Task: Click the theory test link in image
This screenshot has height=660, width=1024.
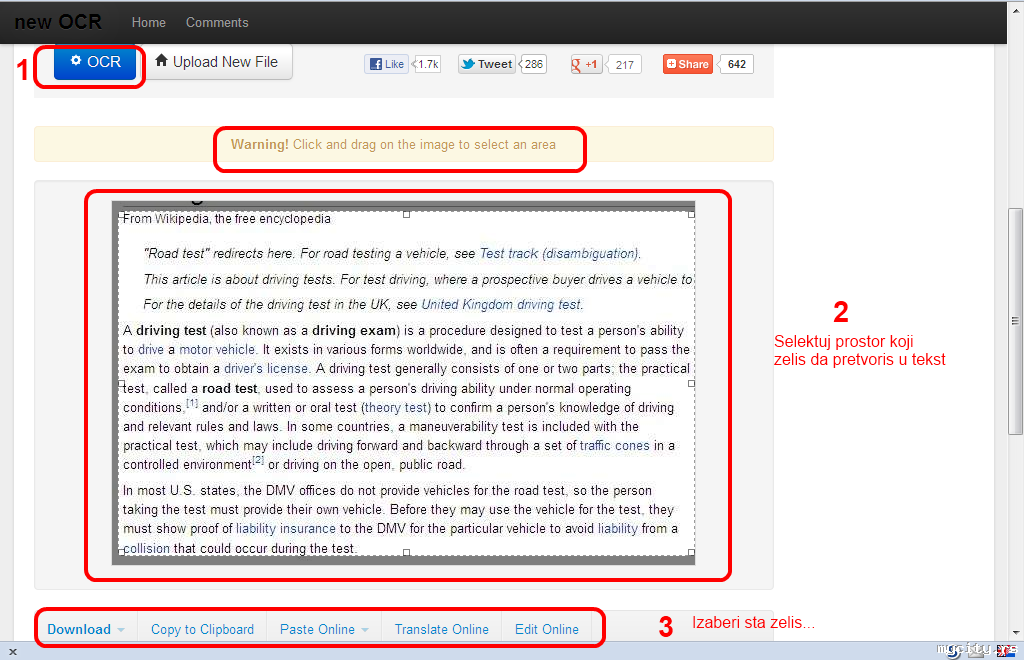Action: (396, 407)
